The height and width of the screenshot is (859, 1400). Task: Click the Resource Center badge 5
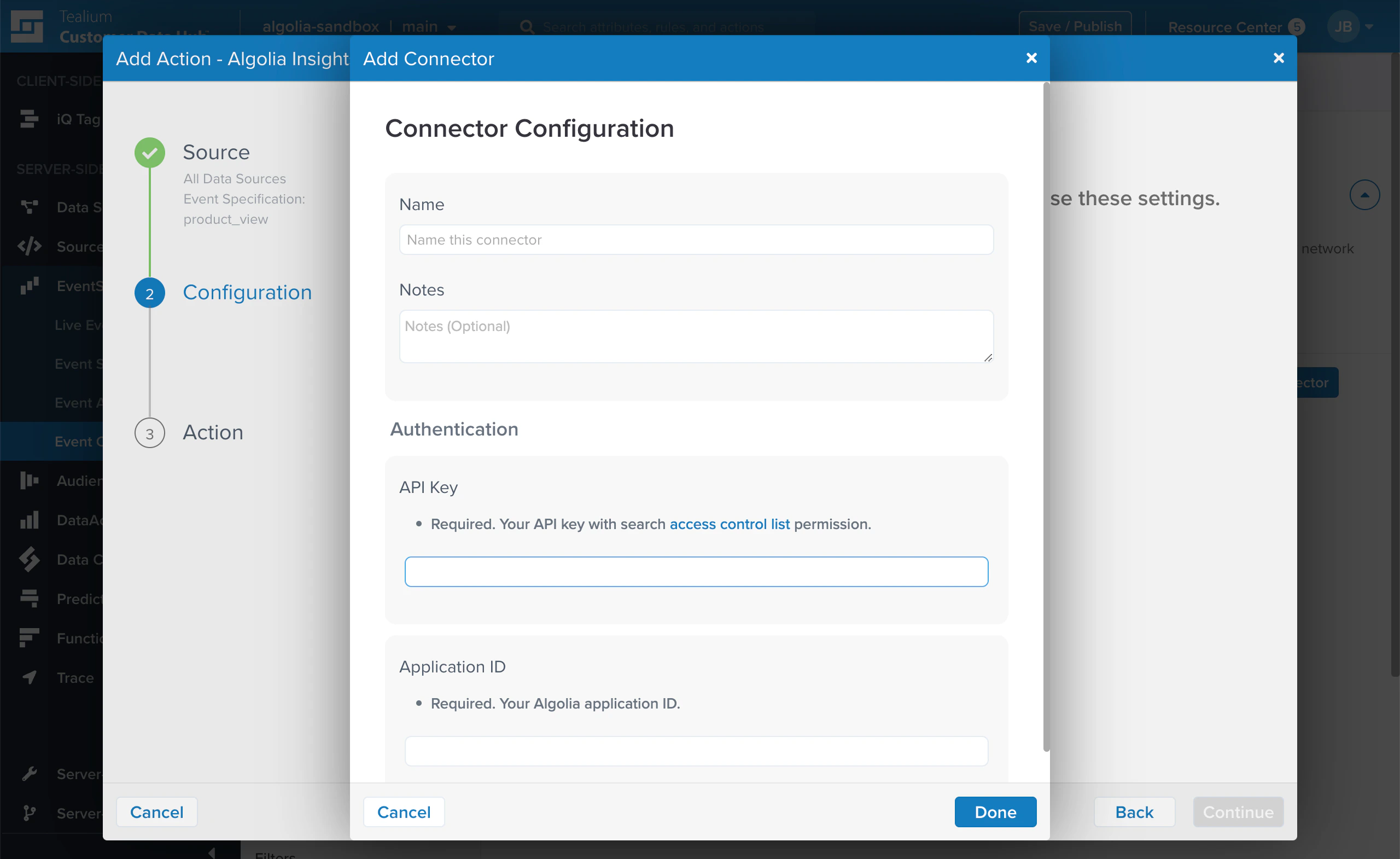point(1297,27)
